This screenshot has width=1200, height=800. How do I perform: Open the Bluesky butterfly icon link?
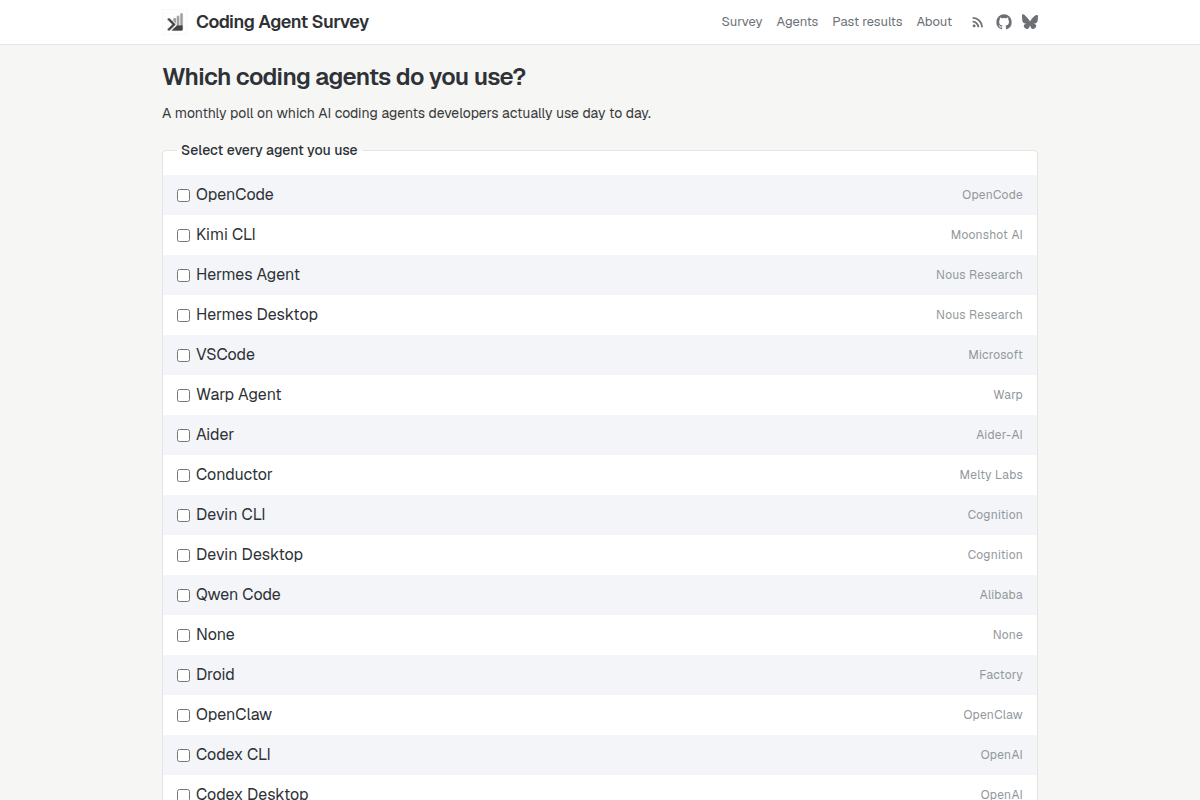tap(1030, 22)
